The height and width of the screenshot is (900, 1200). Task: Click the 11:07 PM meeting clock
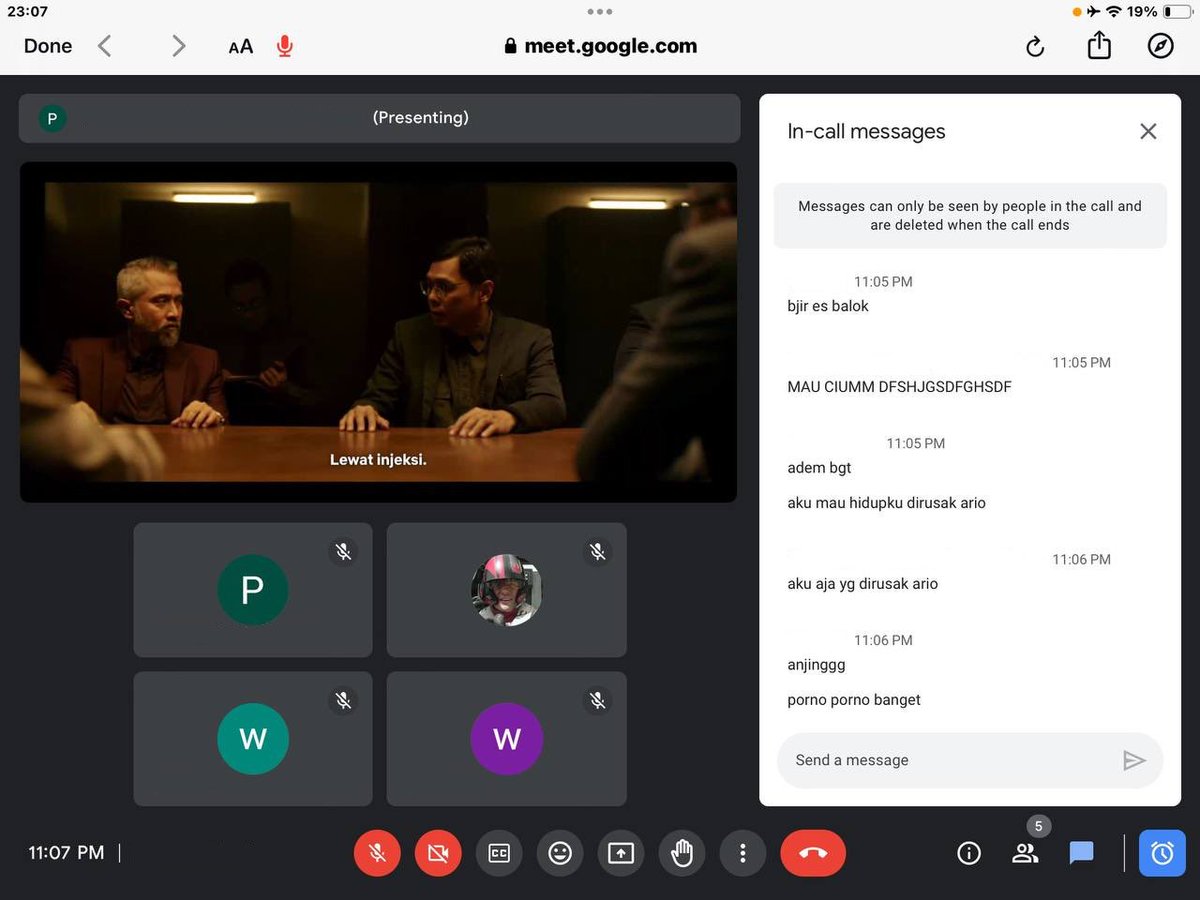(66, 853)
